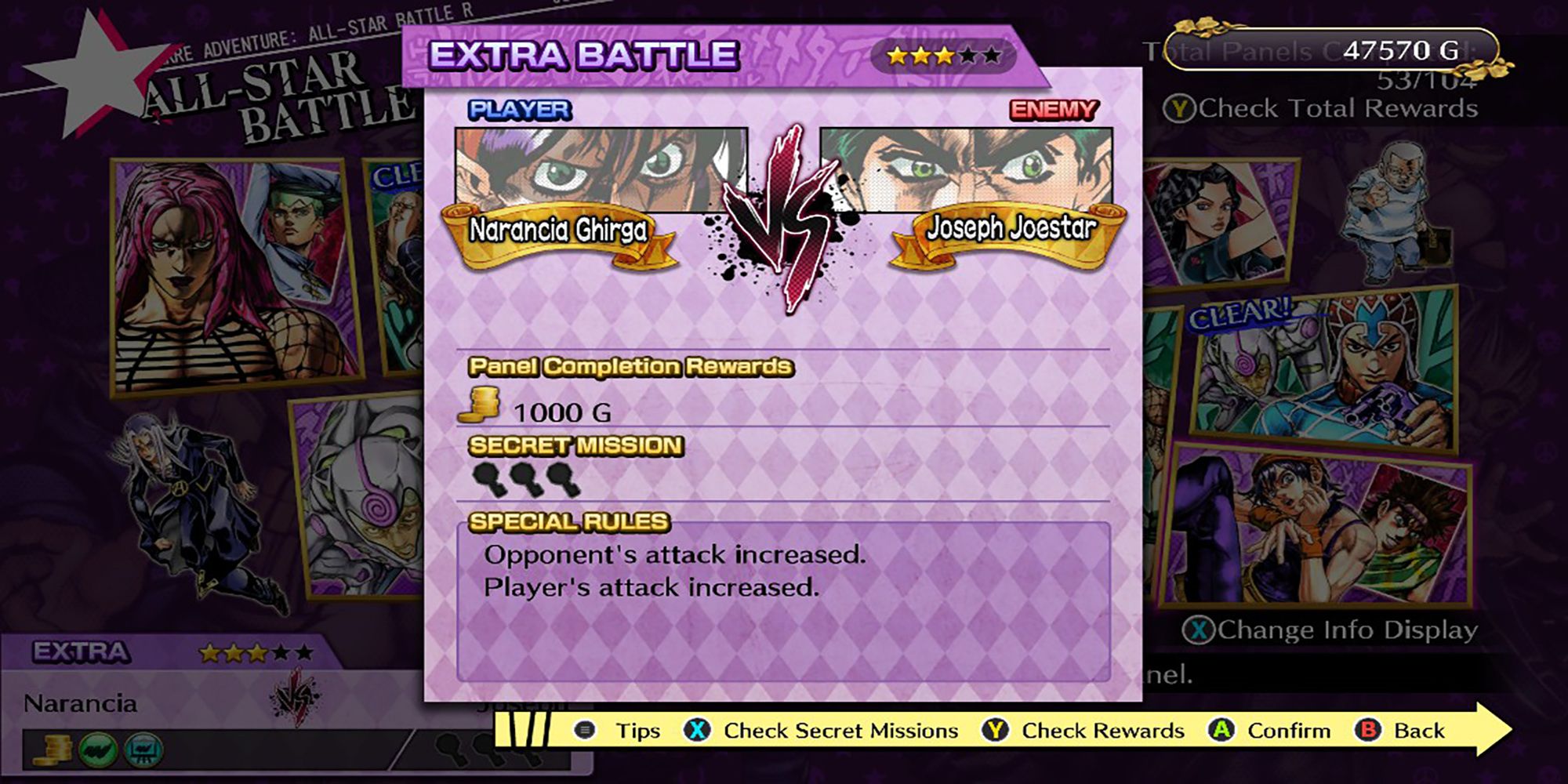The height and width of the screenshot is (784, 1568).
Task: Click the Y icon beside Check Total Rewards
Action: point(1179,109)
